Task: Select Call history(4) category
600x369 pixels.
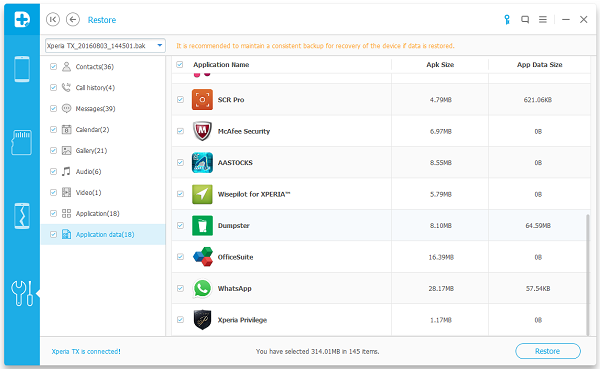Action: tap(95, 88)
